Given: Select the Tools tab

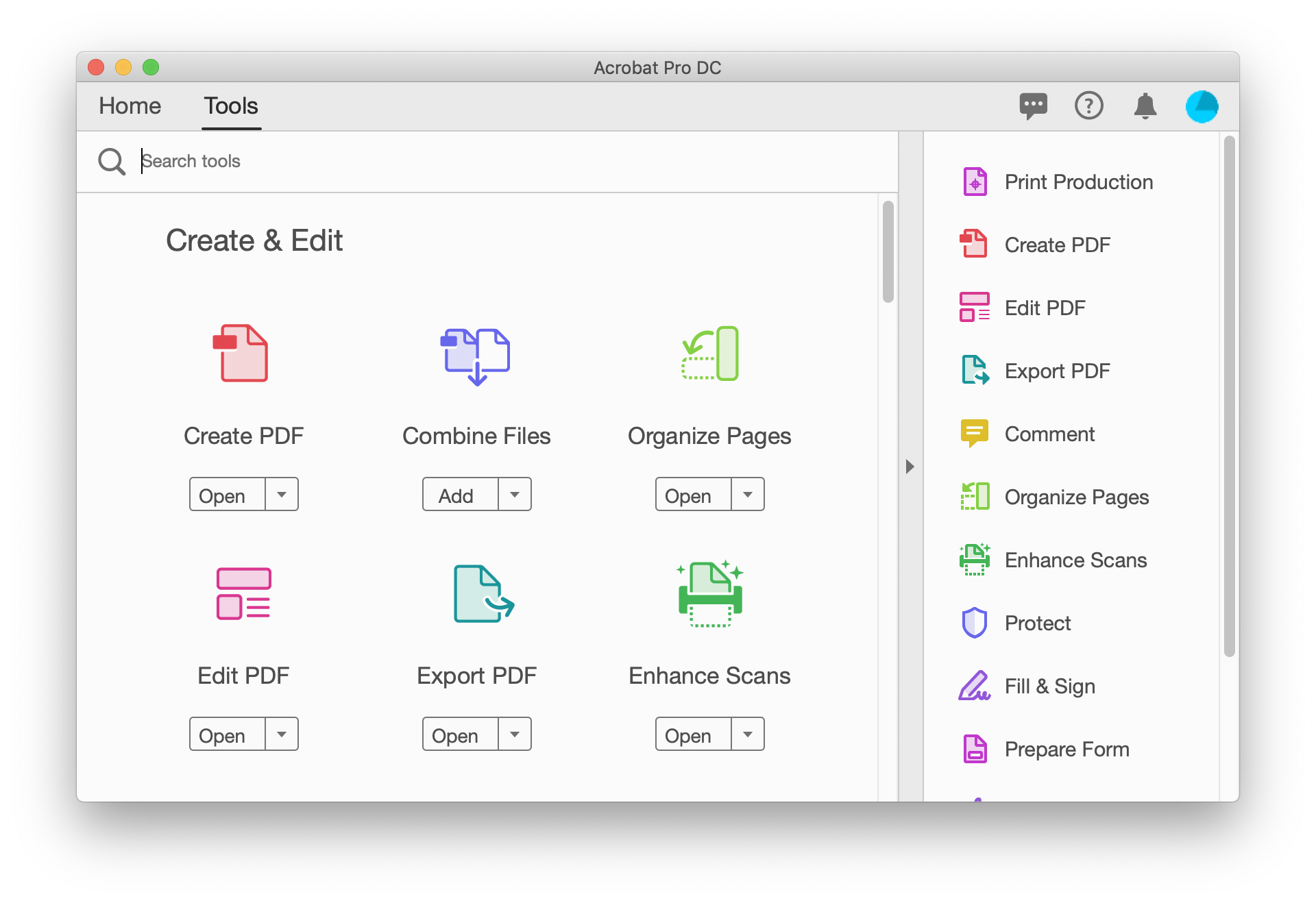Looking at the screenshot, I should 231,106.
